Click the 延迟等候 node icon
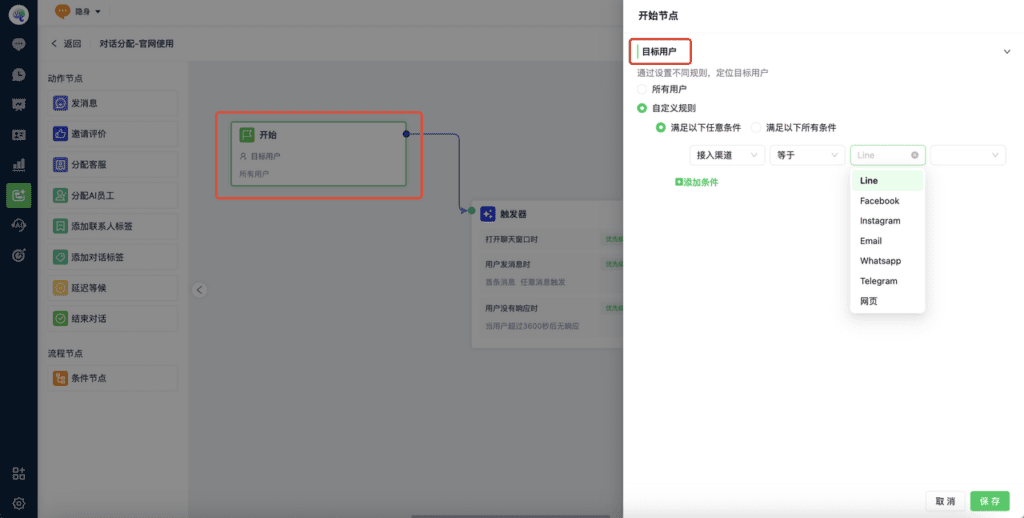 point(61,288)
